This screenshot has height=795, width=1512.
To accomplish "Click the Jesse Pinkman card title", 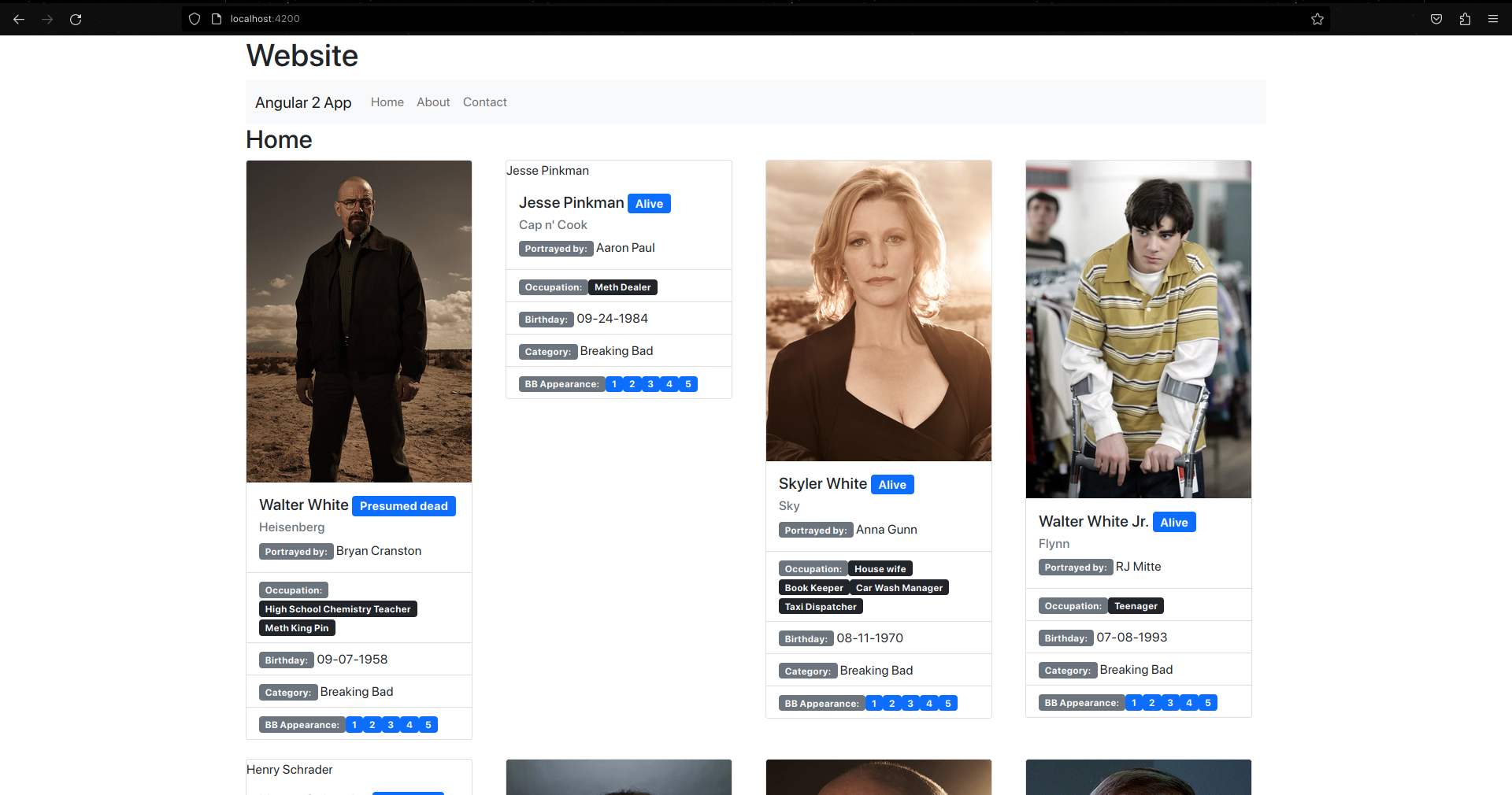I will pos(572,203).
